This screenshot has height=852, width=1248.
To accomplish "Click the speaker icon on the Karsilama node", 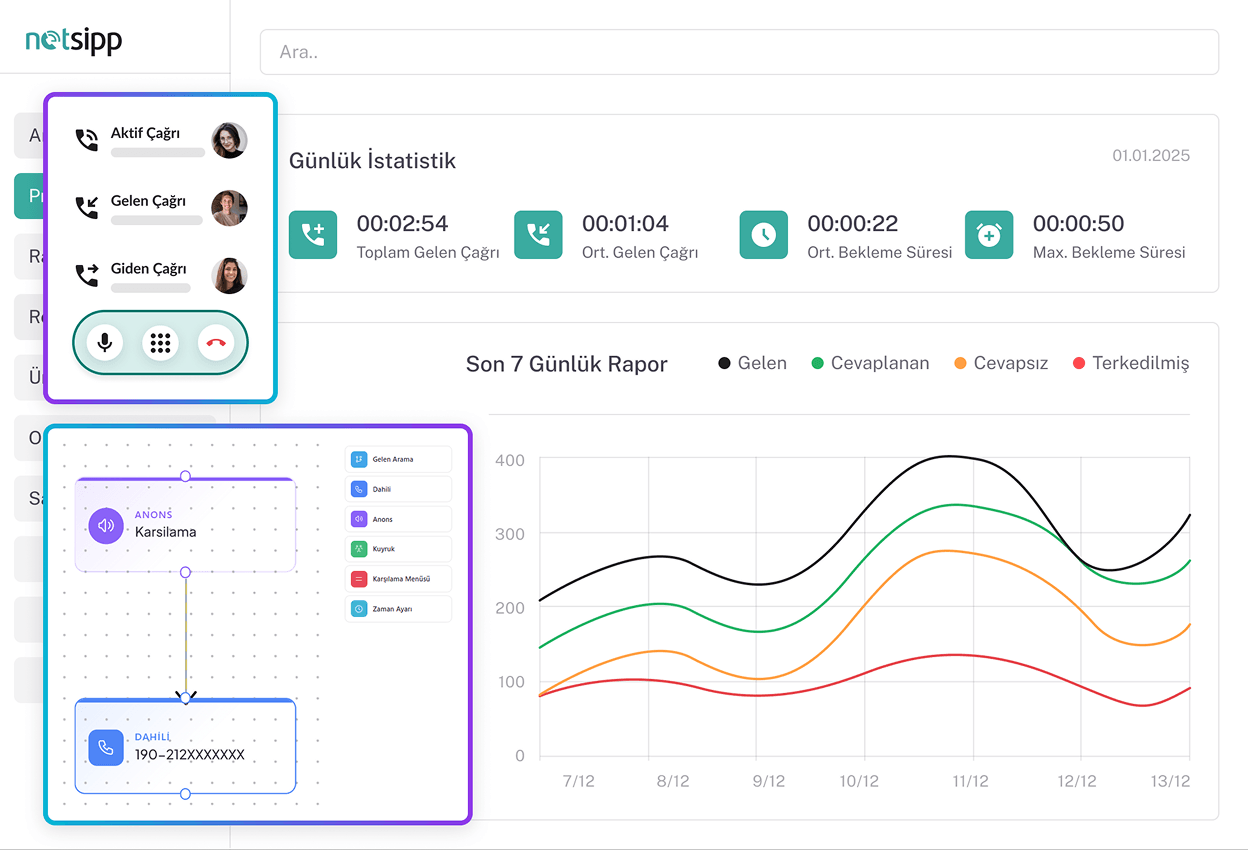I will [x=106, y=526].
